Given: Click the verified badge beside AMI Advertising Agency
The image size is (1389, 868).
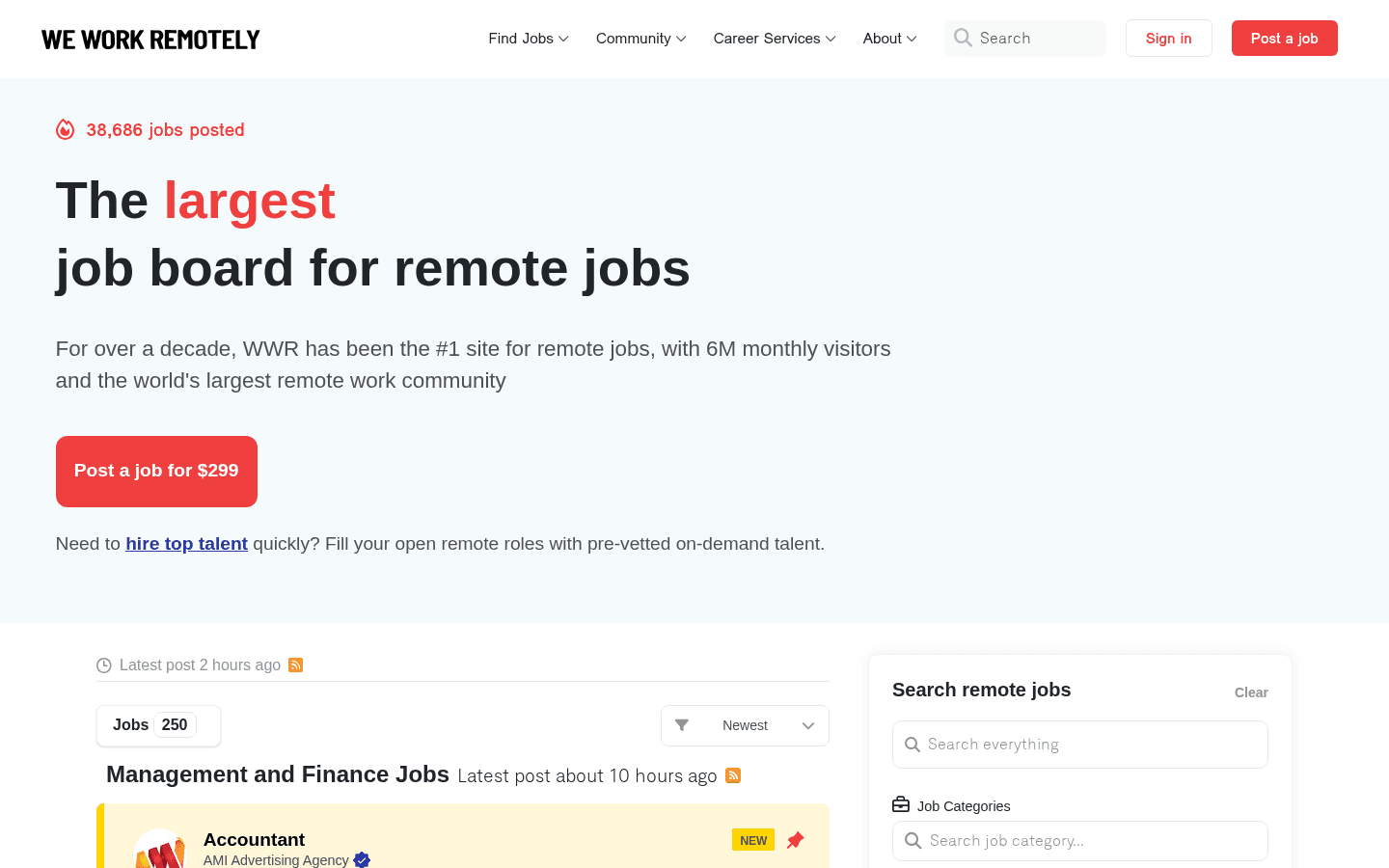Looking at the screenshot, I should click(362, 859).
